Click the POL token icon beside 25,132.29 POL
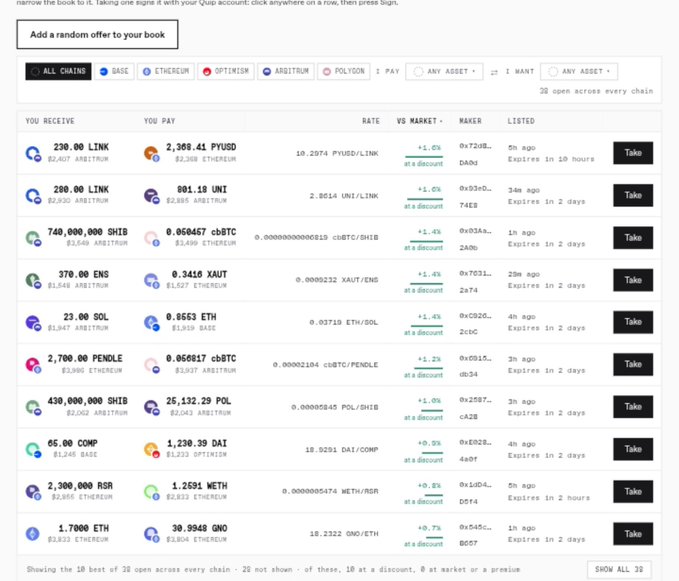The height and width of the screenshot is (581, 679). [x=152, y=407]
